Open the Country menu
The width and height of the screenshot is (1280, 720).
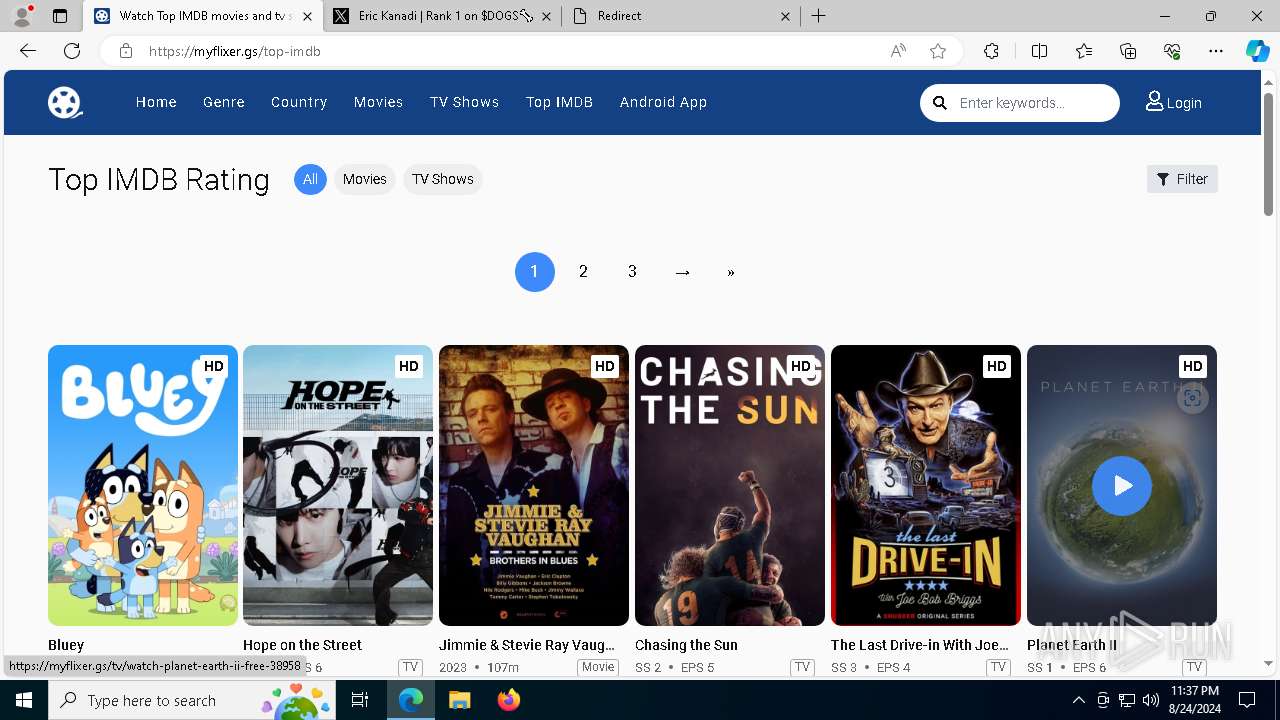[x=299, y=102]
